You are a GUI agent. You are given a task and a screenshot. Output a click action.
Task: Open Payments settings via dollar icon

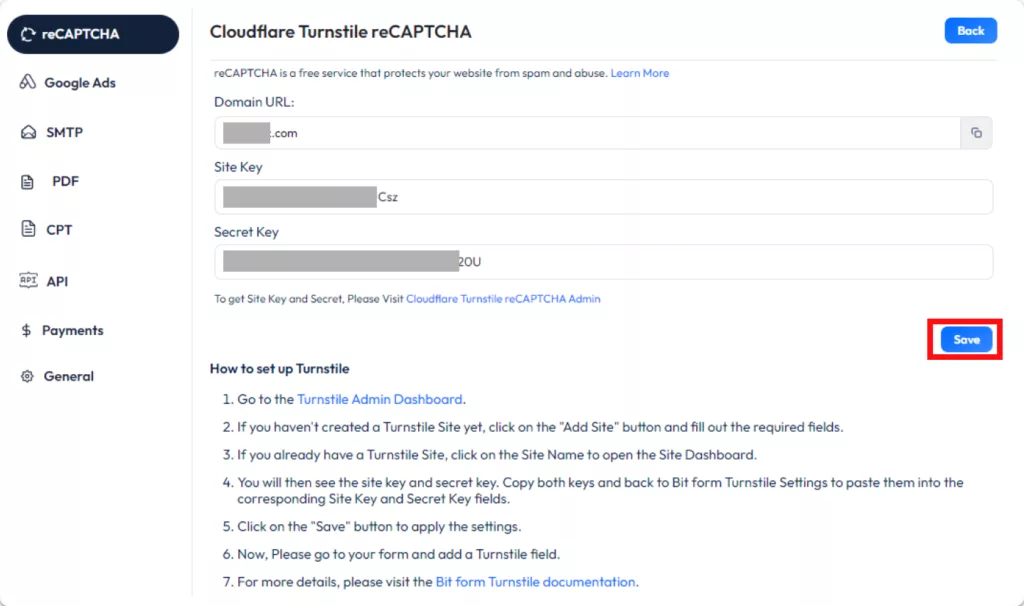(27, 330)
